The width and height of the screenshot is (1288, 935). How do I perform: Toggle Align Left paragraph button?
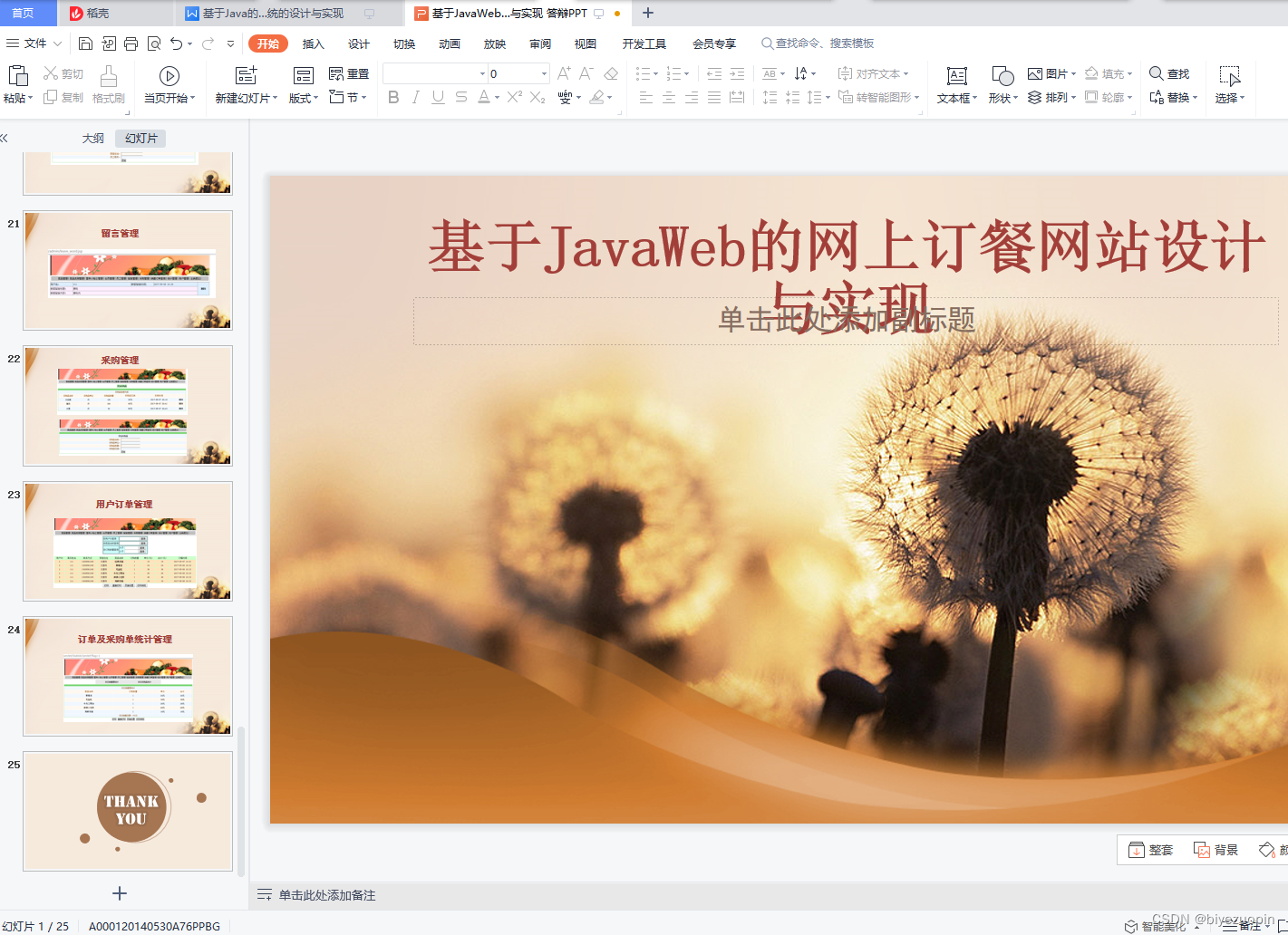click(x=646, y=97)
